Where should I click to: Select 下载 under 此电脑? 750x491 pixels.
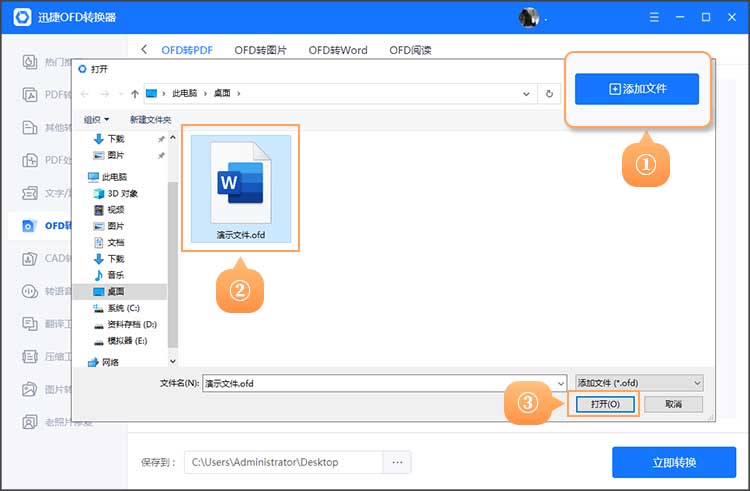[110, 259]
